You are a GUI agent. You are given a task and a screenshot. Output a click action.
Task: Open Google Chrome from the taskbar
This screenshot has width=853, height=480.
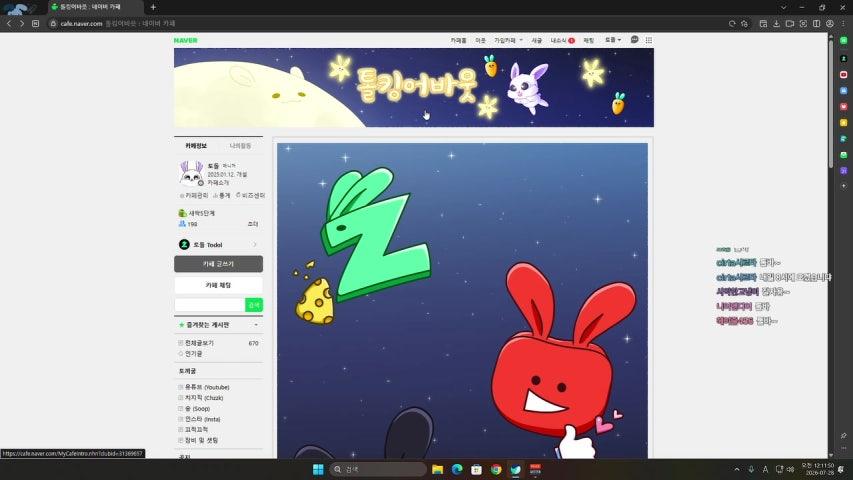(x=496, y=469)
